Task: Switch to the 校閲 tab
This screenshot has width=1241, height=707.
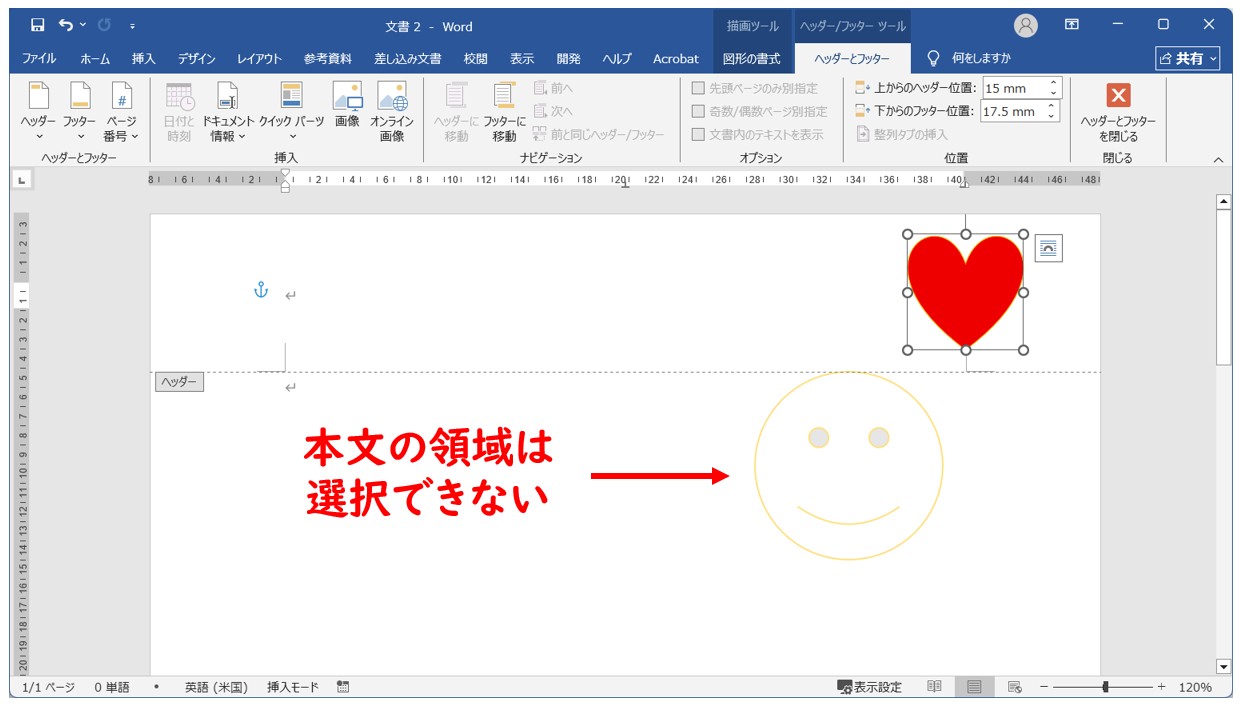Action: pos(476,58)
